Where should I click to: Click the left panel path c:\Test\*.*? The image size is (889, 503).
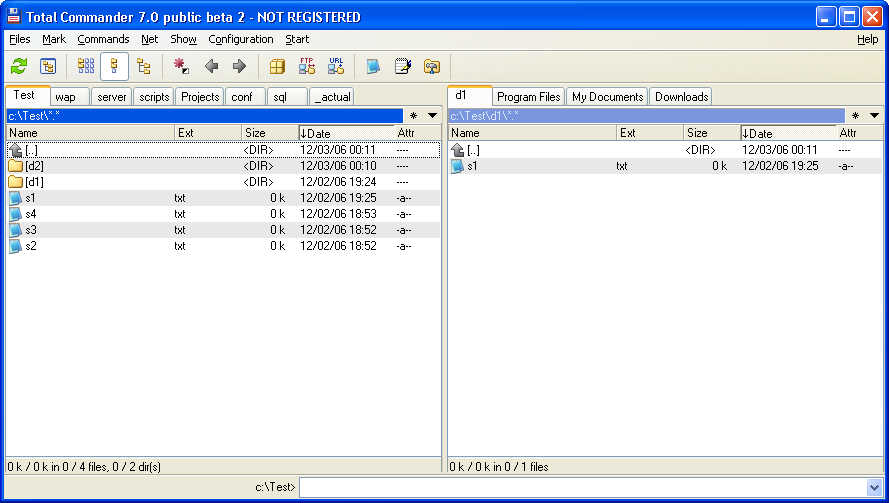205,116
